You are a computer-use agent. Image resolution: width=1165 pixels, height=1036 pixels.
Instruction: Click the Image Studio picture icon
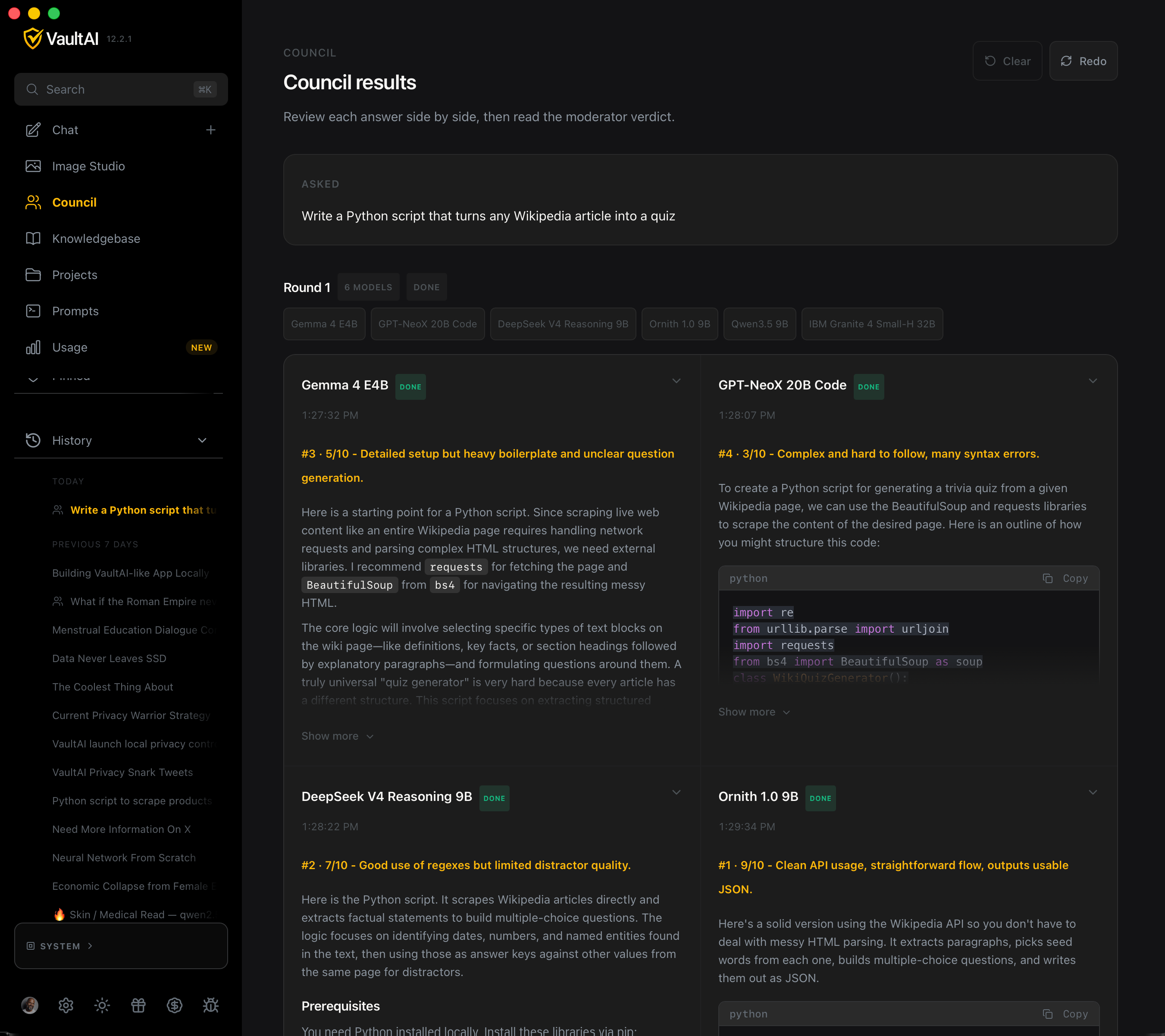[33, 166]
